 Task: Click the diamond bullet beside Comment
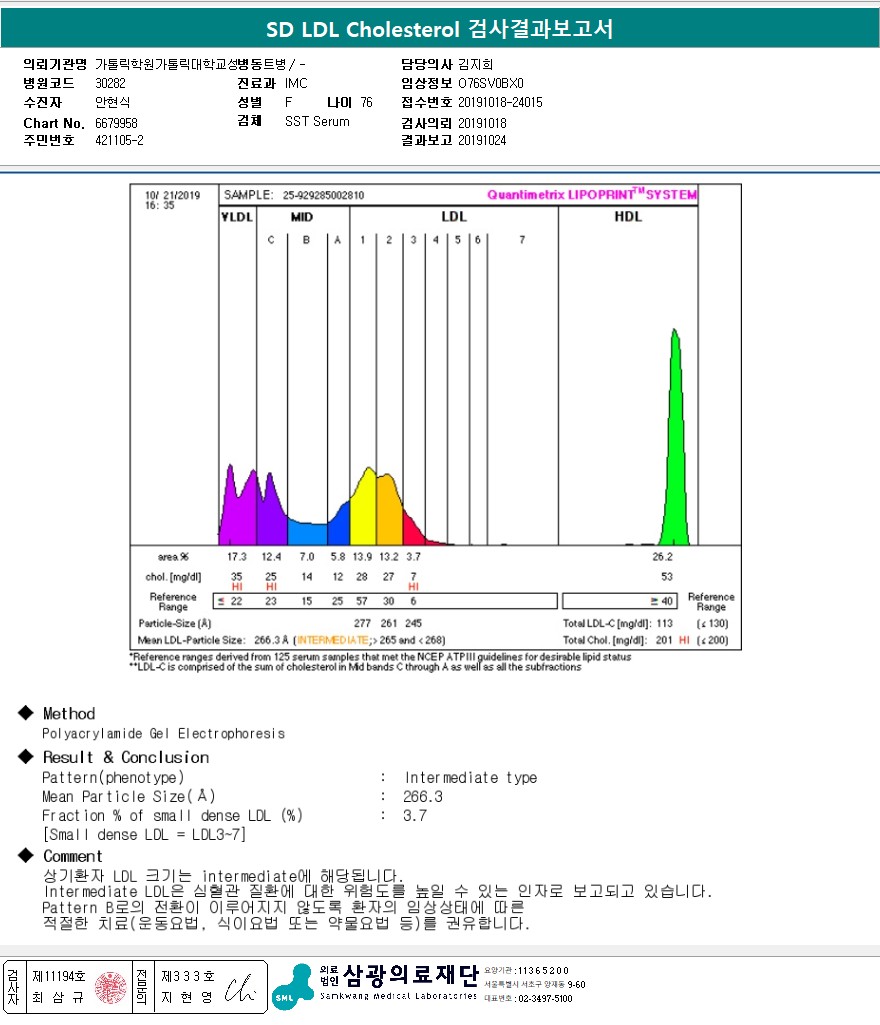point(25,856)
